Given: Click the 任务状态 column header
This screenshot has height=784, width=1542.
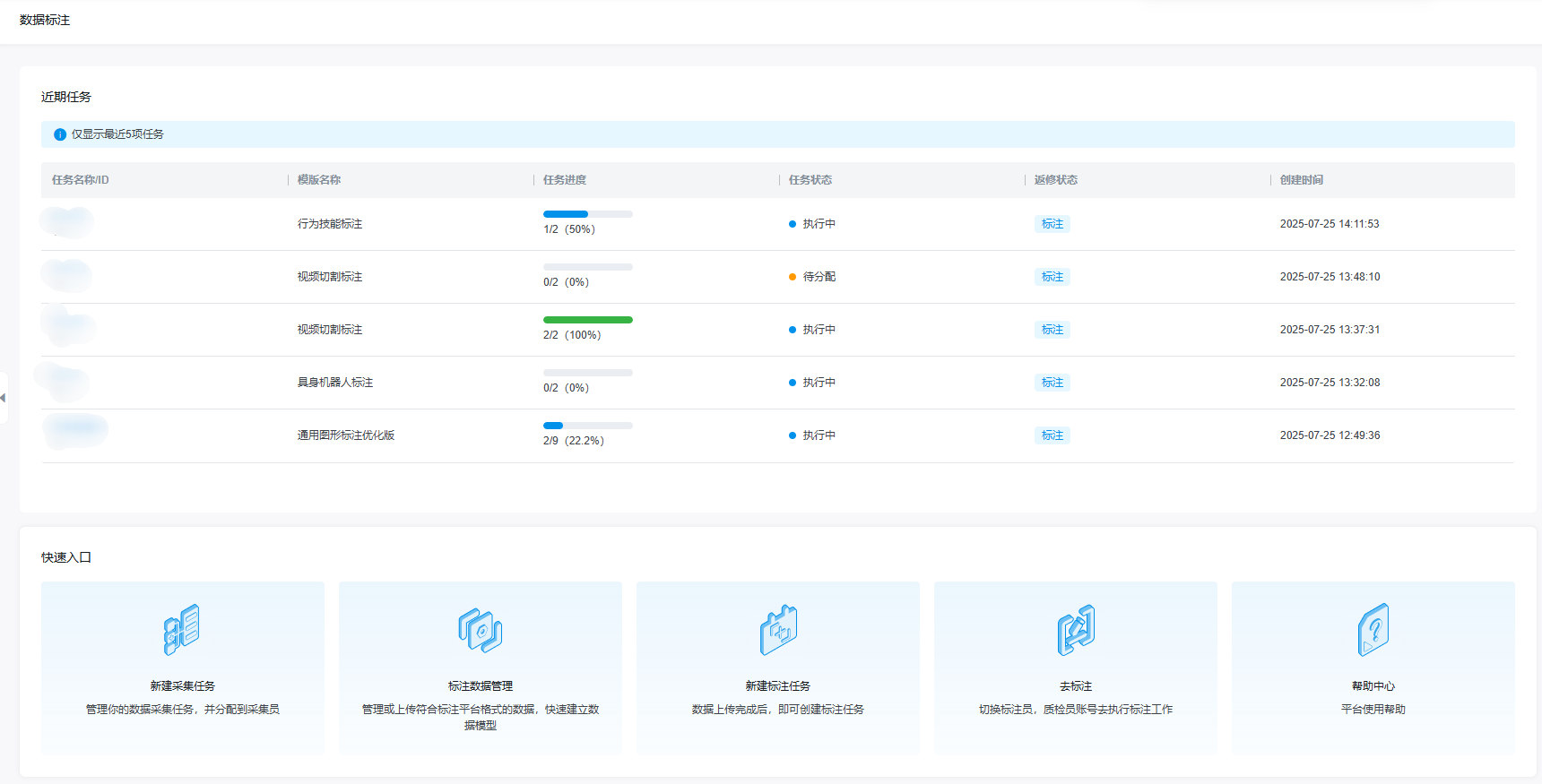Looking at the screenshot, I should 810,180.
